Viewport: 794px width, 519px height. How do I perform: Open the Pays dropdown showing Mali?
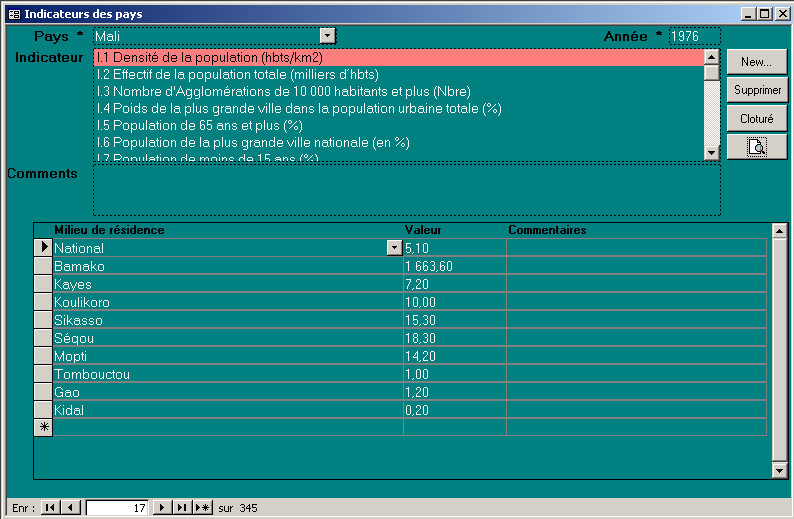(x=327, y=36)
